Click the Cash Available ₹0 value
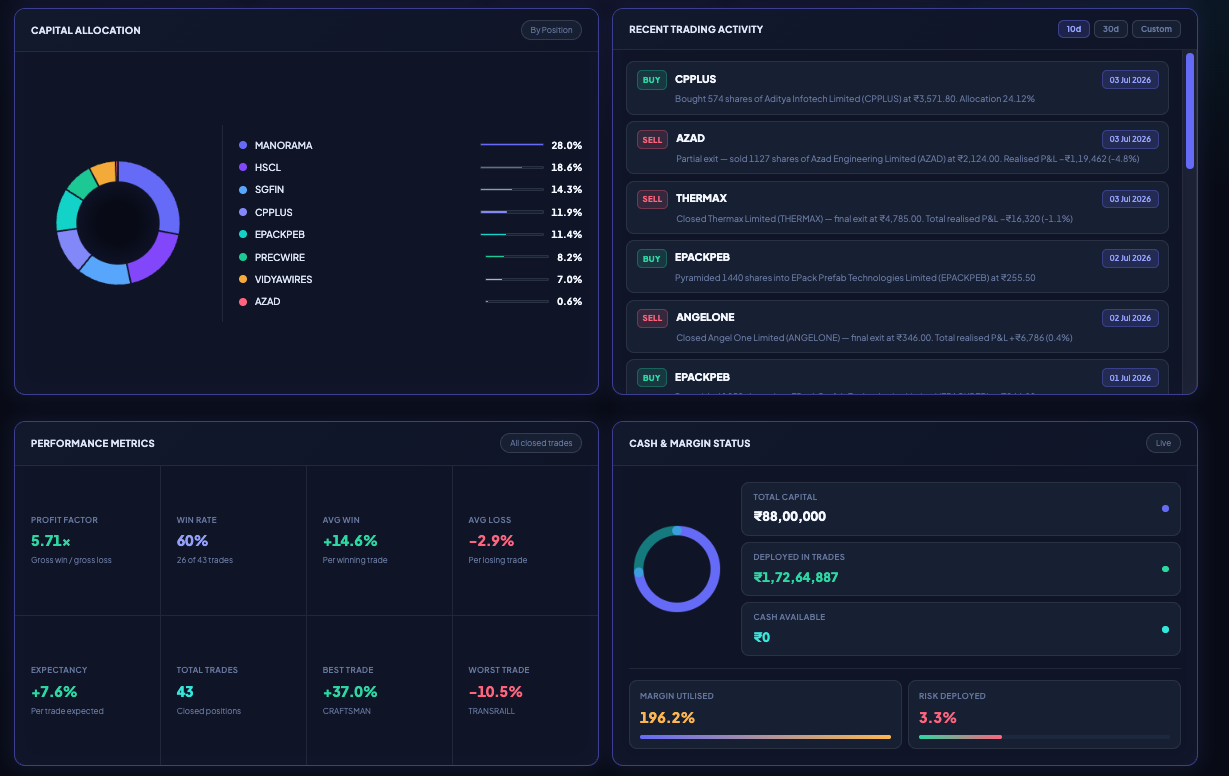 pyautogui.click(x=762, y=637)
